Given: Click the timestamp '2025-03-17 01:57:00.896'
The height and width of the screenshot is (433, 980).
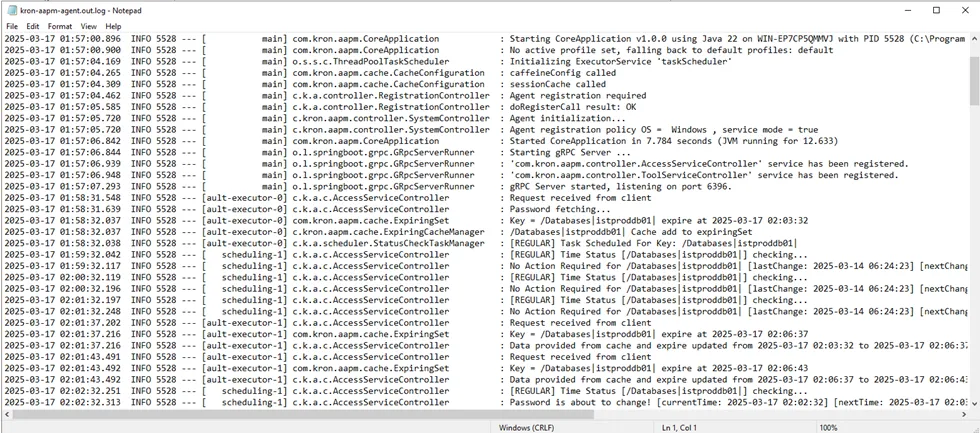Looking at the screenshot, I should click(x=62, y=39).
